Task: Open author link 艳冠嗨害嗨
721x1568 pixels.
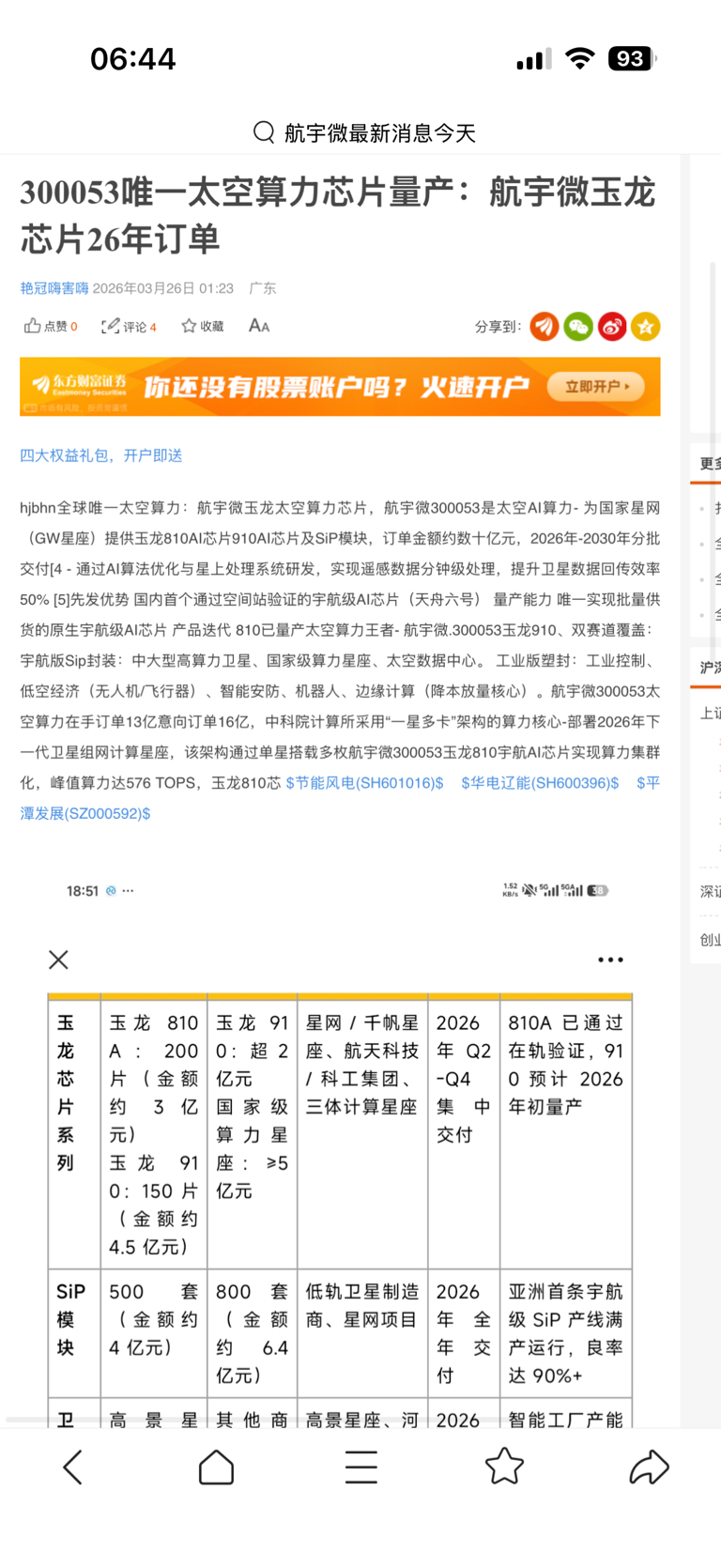Action: tap(54, 288)
